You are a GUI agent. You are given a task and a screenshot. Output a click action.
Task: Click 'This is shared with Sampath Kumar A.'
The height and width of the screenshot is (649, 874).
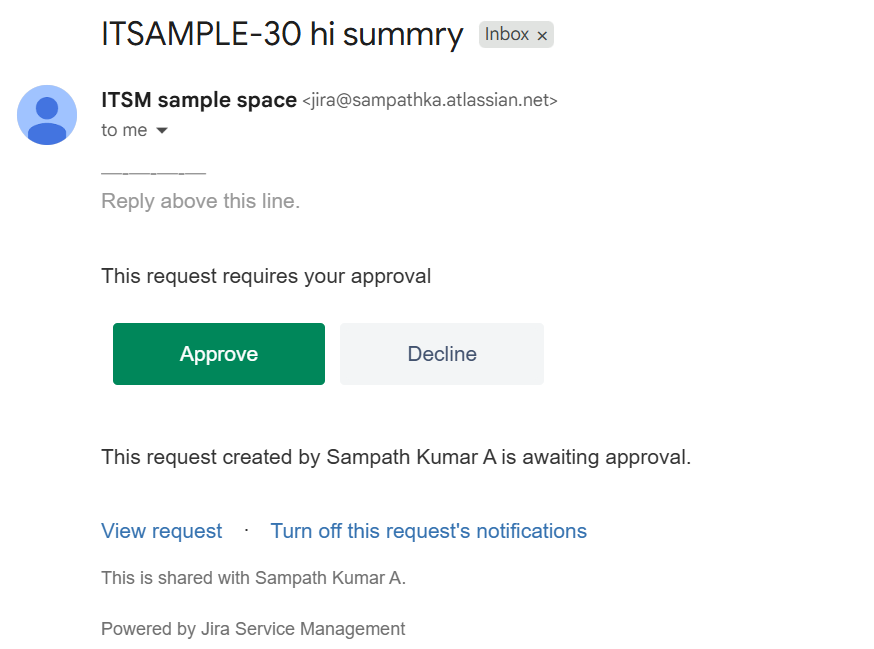(254, 578)
